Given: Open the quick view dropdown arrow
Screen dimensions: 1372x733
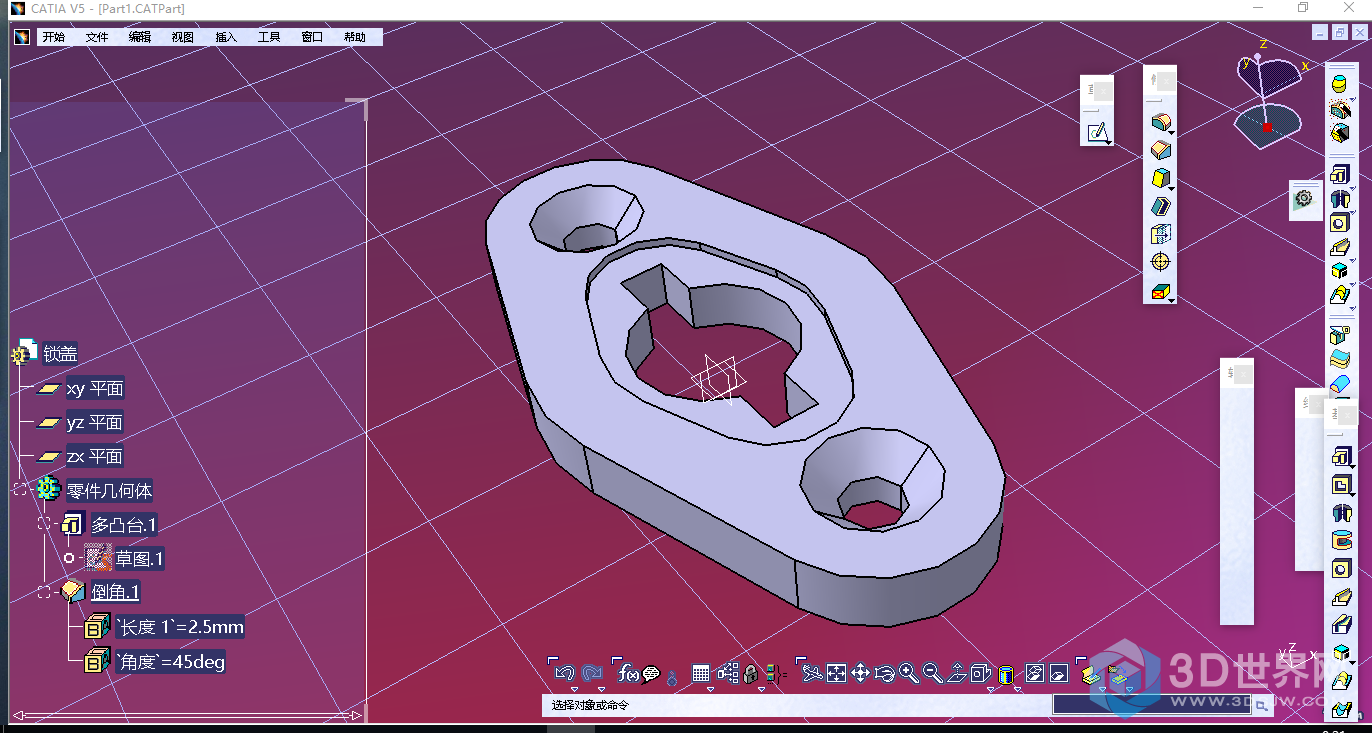Looking at the screenshot, I should click(x=990, y=689).
